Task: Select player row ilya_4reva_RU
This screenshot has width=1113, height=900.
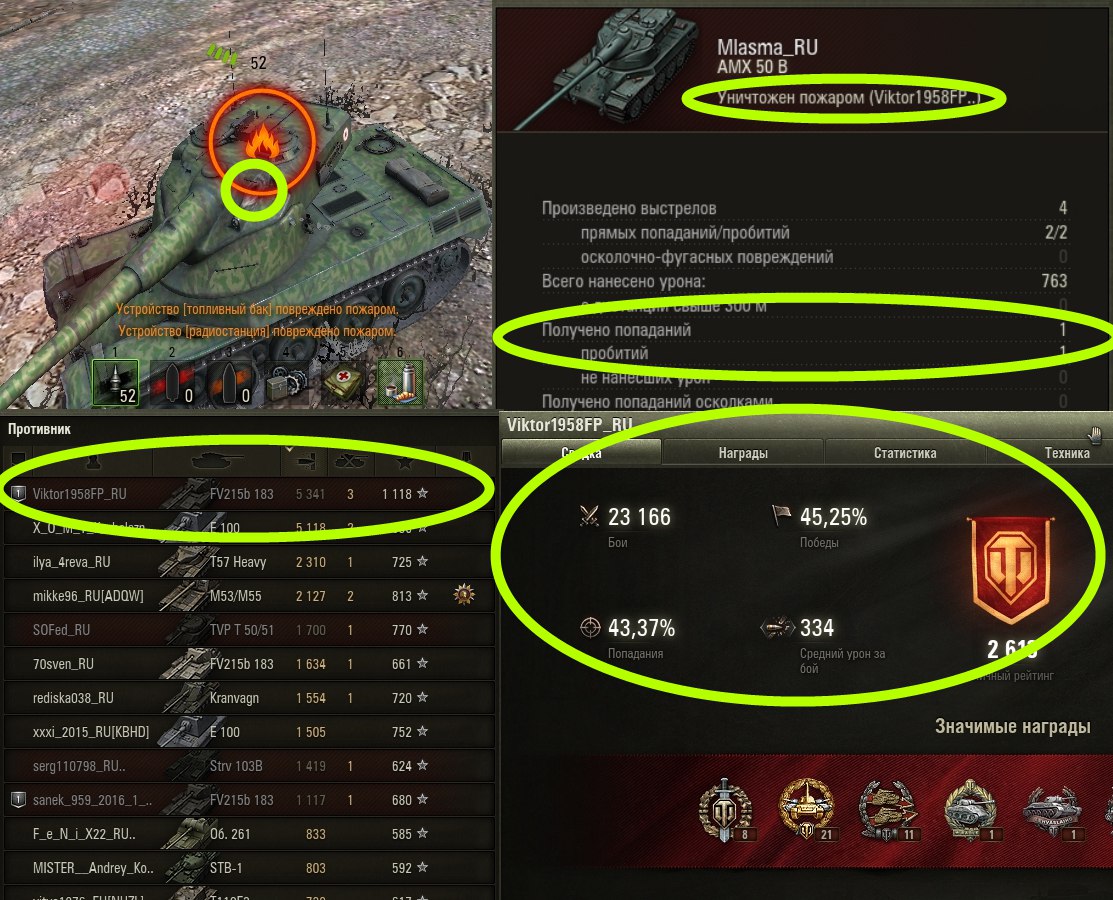Action: (x=249, y=562)
